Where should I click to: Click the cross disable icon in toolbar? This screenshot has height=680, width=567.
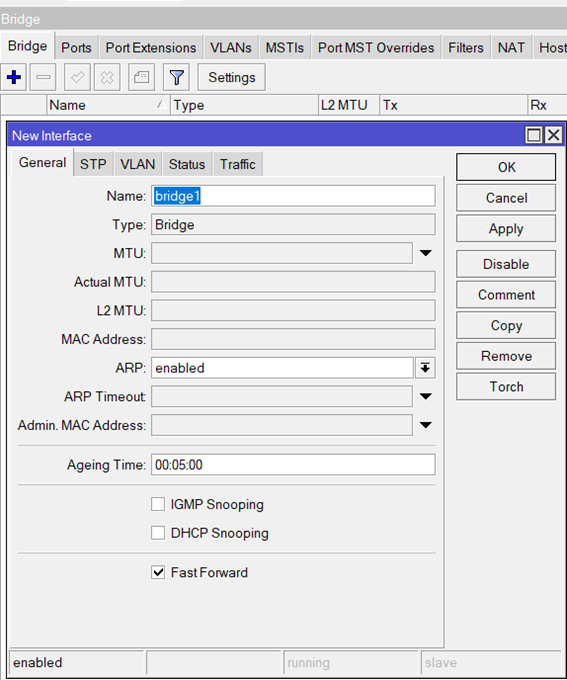click(x=107, y=77)
